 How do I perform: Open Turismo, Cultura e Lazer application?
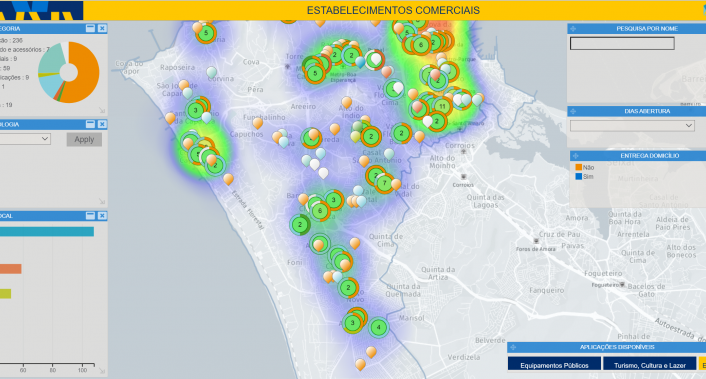[650, 365]
